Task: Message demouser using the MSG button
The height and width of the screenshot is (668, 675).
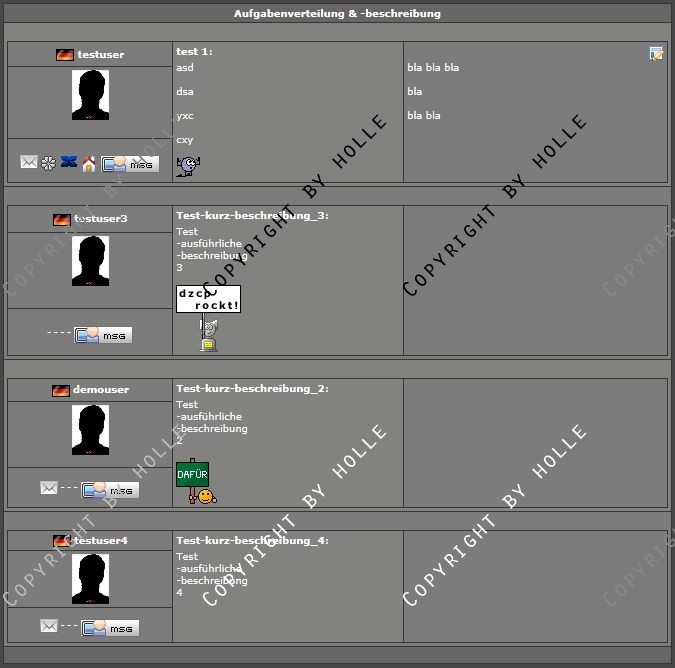Action: pos(110,490)
